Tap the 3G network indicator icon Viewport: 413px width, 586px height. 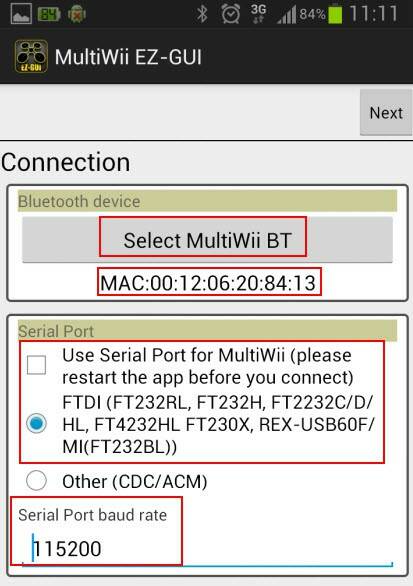tap(258, 14)
